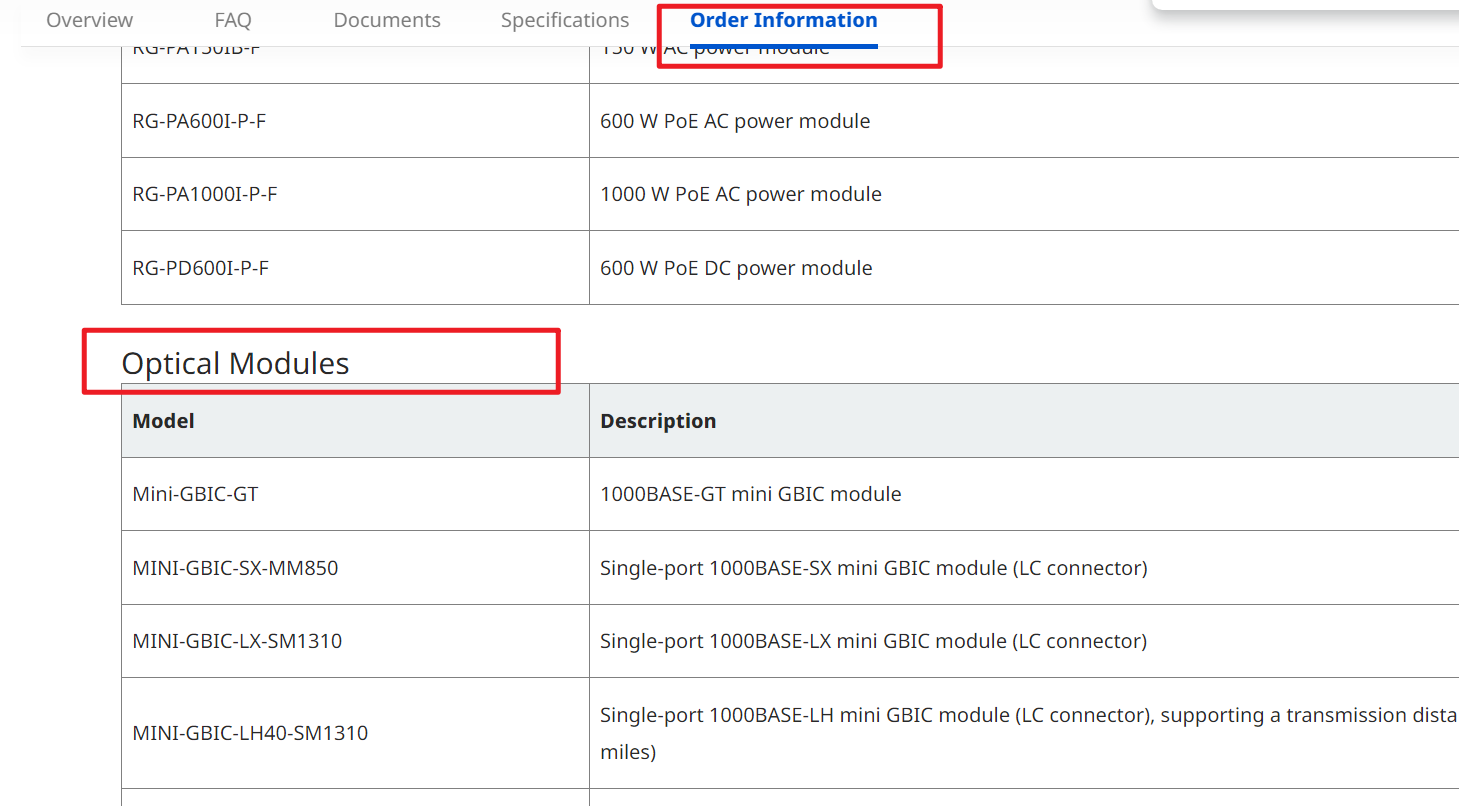Open the Overview tab

point(89,20)
